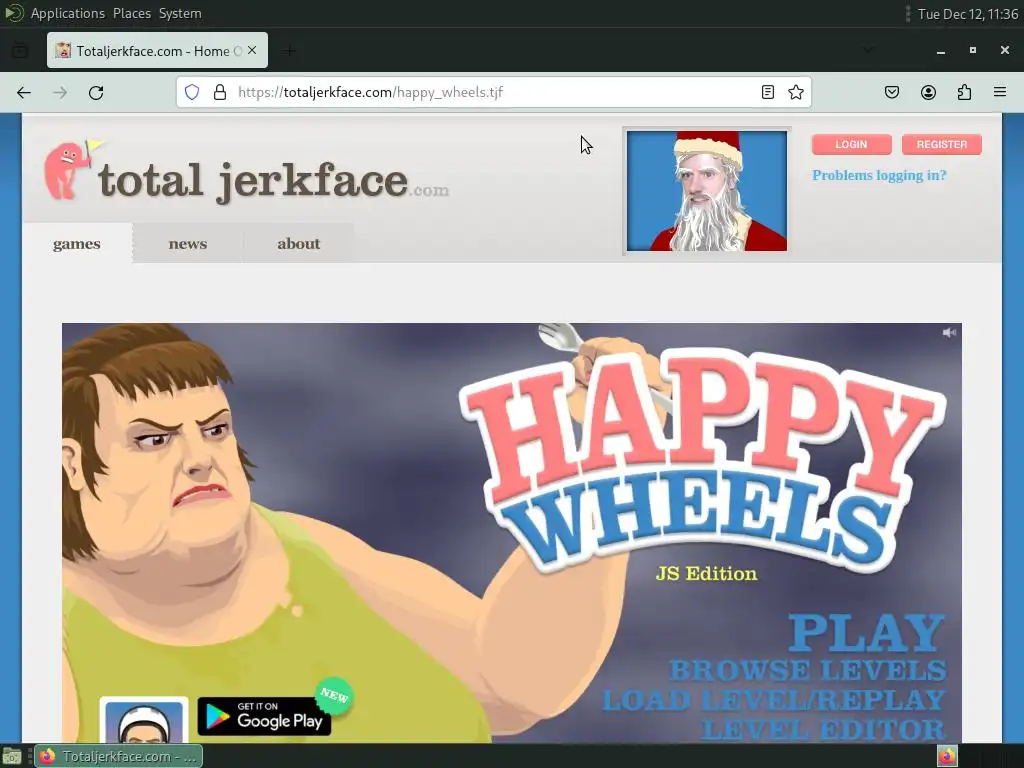Click the Santa character thumbnail image
Viewport: 1024px width, 768px height.
coord(707,191)
